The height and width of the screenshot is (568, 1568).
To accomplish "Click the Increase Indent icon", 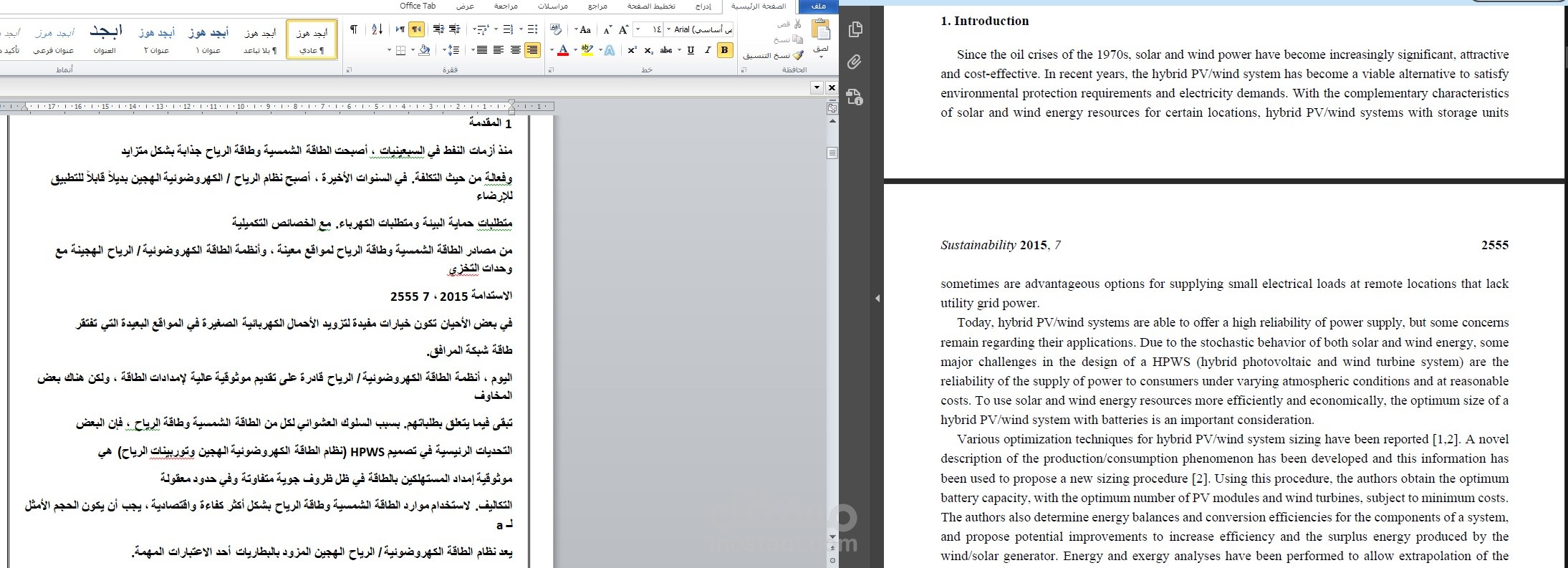I will click(x=438, y=29).
